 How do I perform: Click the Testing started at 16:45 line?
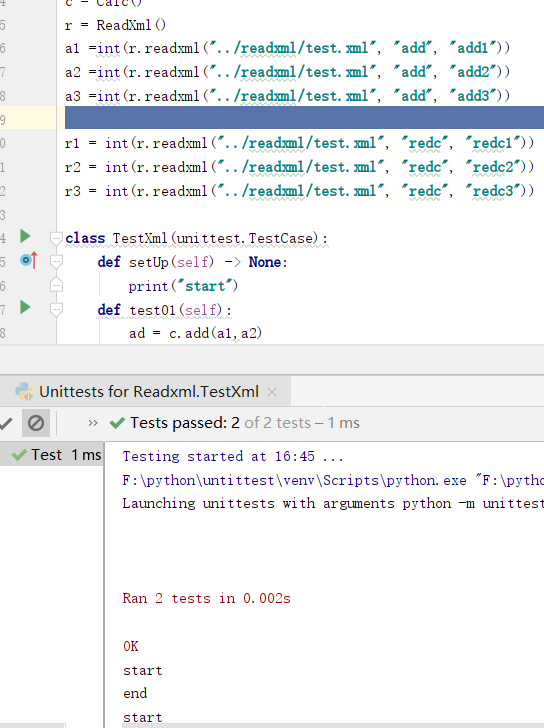click(x=233, y=456)
